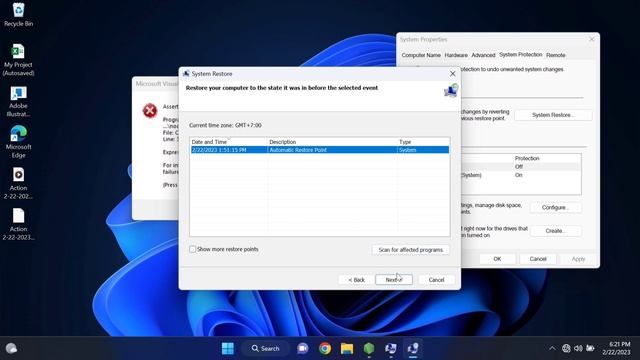Click the Protection column header in drives list

tap(527, 158)
